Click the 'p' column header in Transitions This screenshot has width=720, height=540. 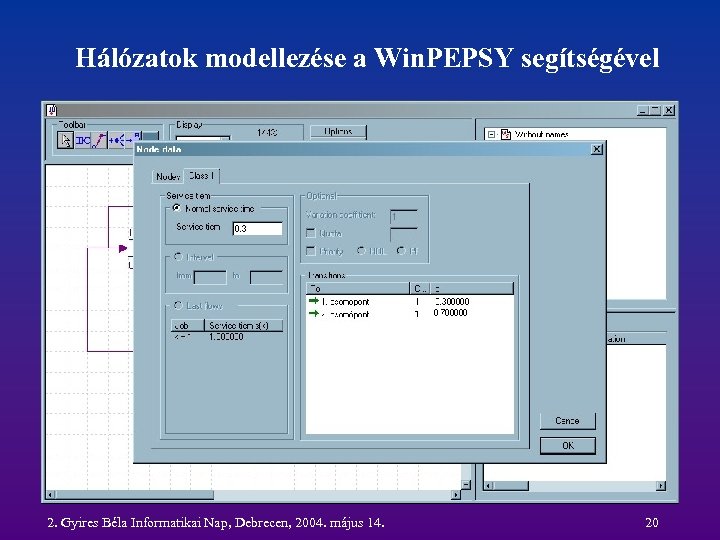pyautogui.click(x=472, y=288)
